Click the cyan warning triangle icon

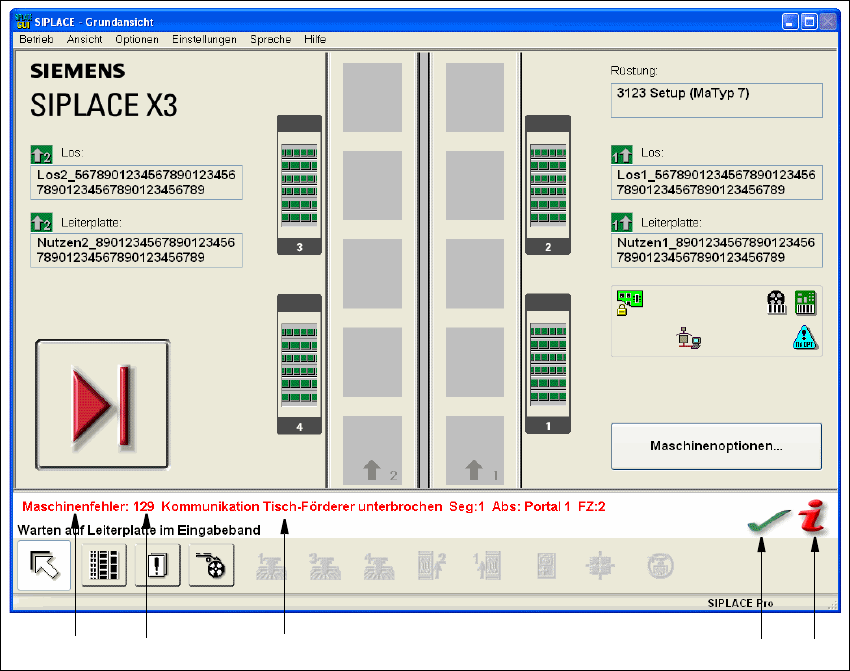[805, 337]
